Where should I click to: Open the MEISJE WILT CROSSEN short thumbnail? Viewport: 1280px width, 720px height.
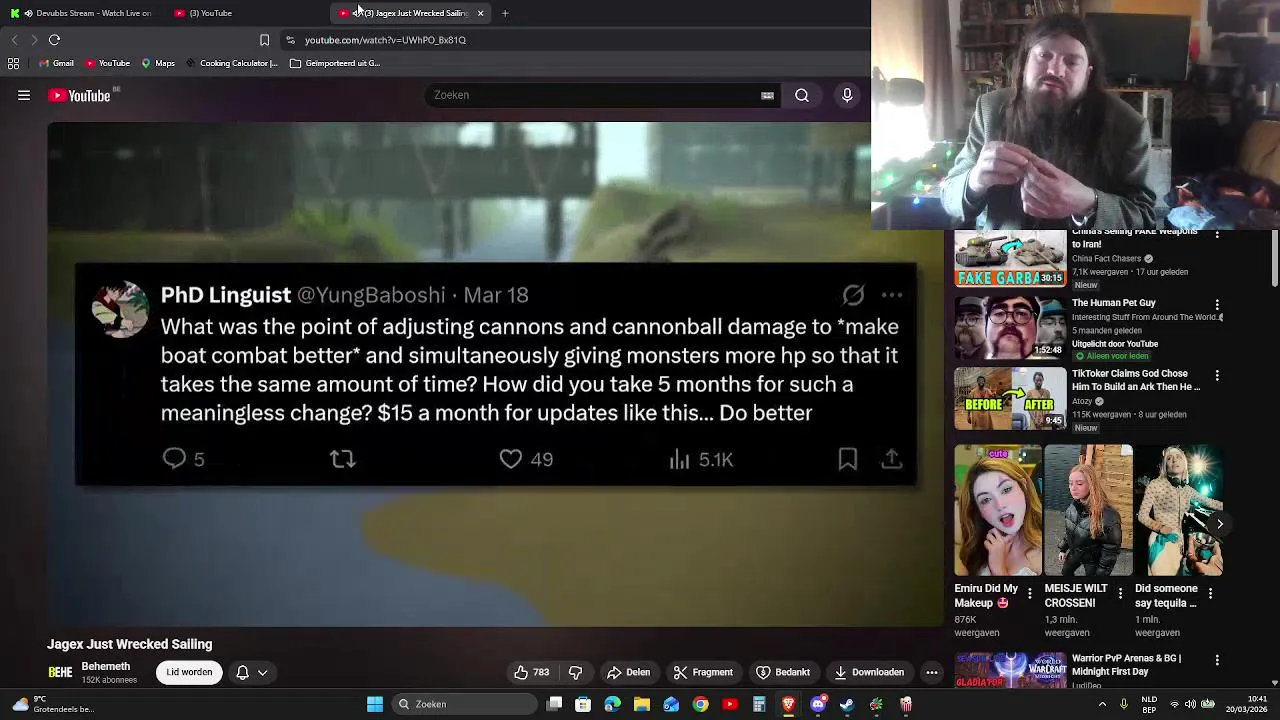click(1088, 510)
